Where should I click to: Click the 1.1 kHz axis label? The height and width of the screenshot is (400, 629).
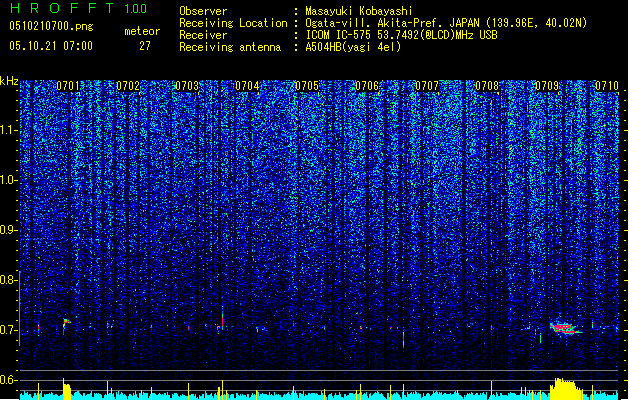click(8, 130)
